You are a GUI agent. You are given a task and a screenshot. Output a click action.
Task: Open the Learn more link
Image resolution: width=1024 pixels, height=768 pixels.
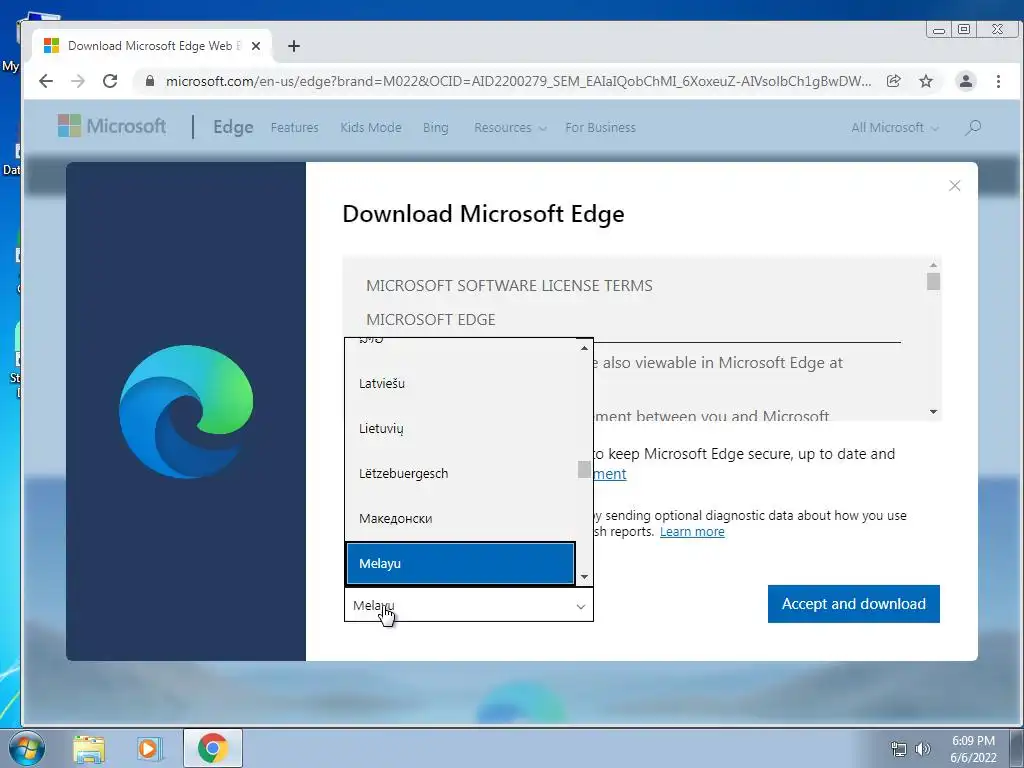pyautogui.click(x=692, y=532)
